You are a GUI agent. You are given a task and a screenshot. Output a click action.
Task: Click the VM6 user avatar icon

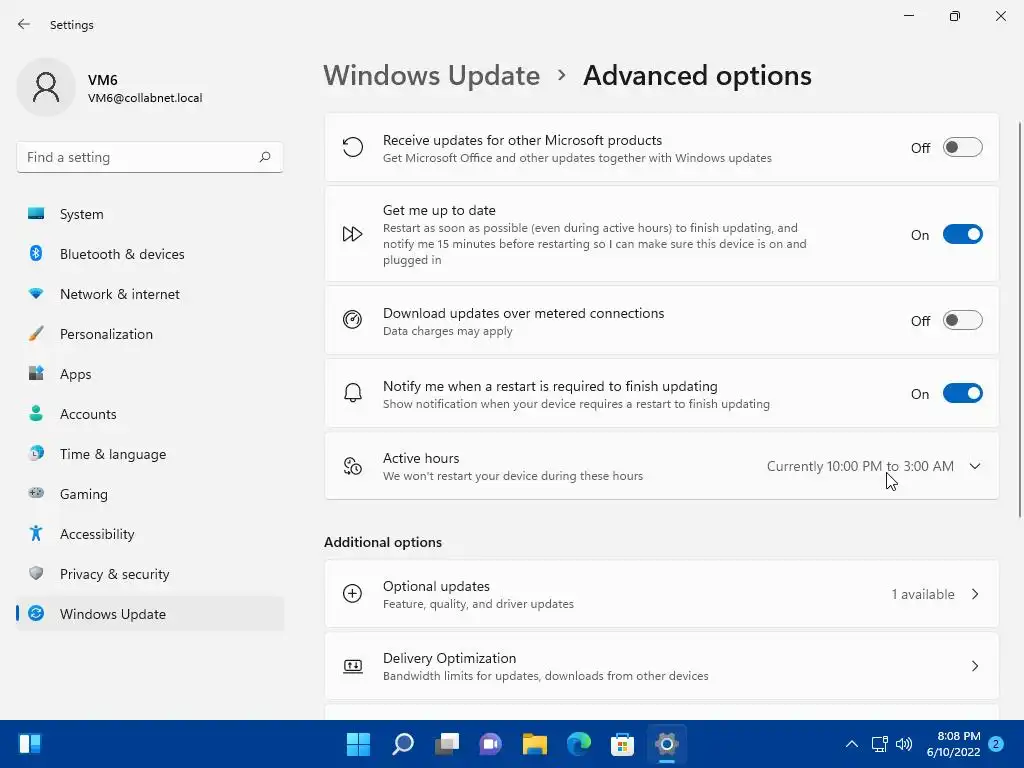point(46,87)
